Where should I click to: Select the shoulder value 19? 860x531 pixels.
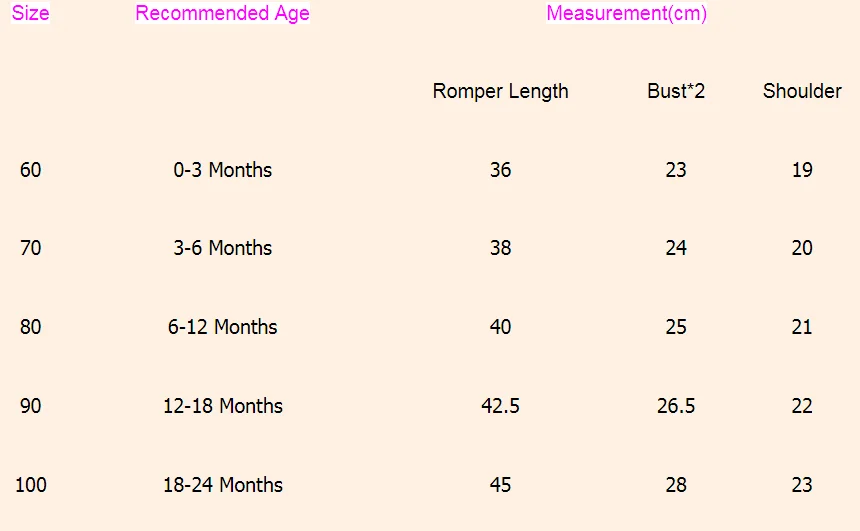(x=802, y=170)
